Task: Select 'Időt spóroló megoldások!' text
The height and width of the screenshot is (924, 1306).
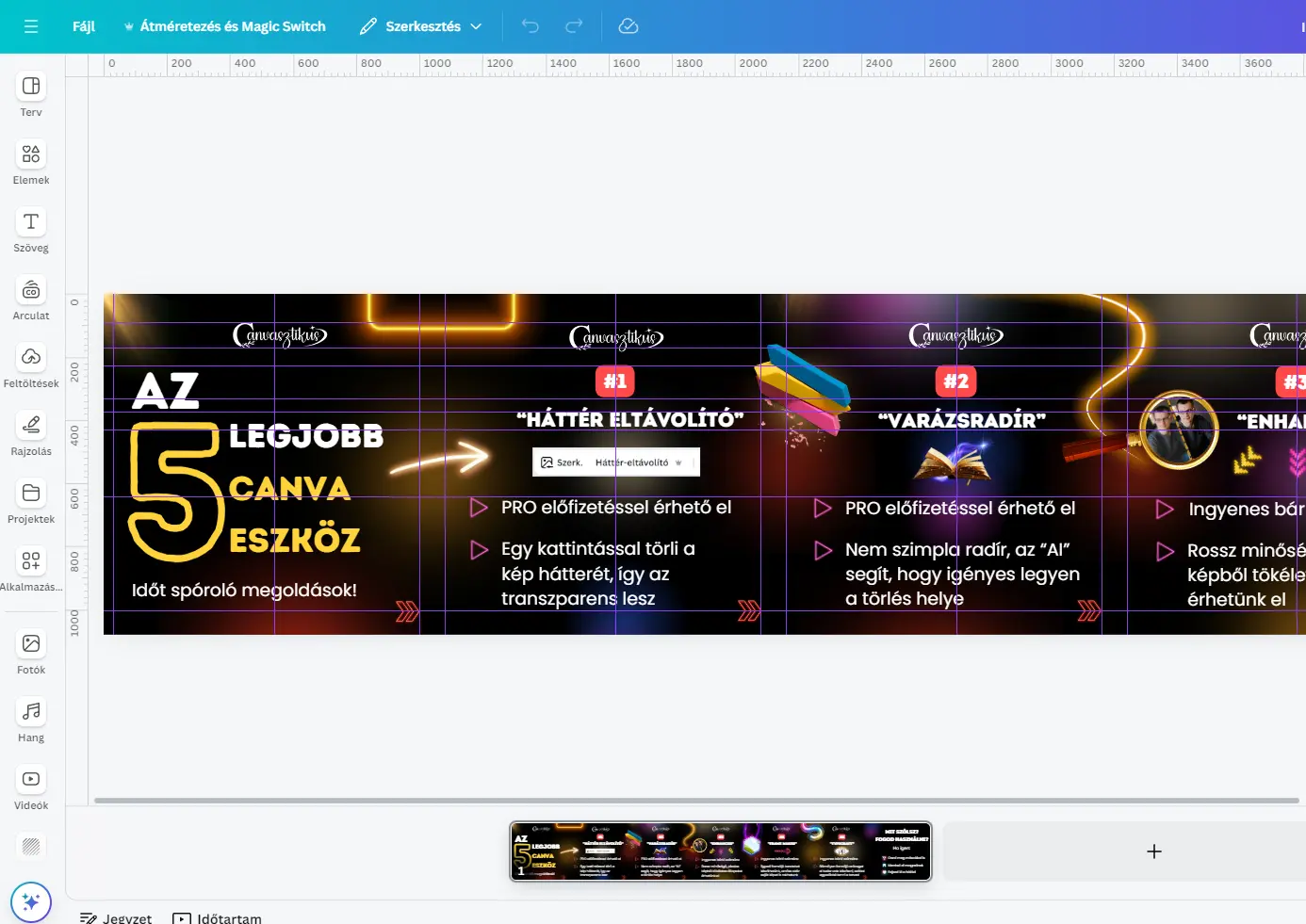Action: click(x=244, y=591)
